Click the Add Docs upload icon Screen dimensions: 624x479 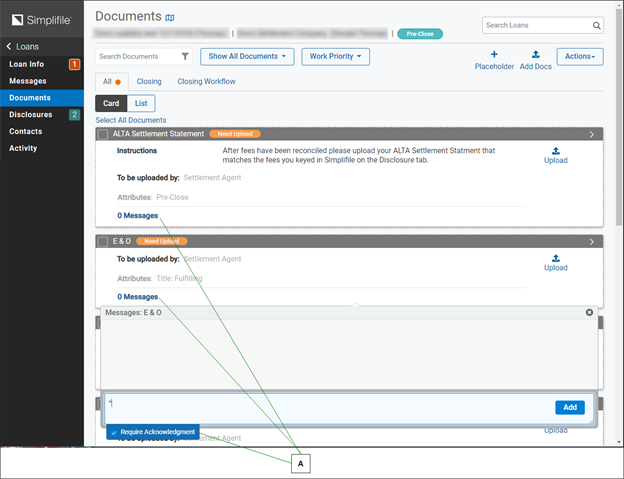coord(536,54)
